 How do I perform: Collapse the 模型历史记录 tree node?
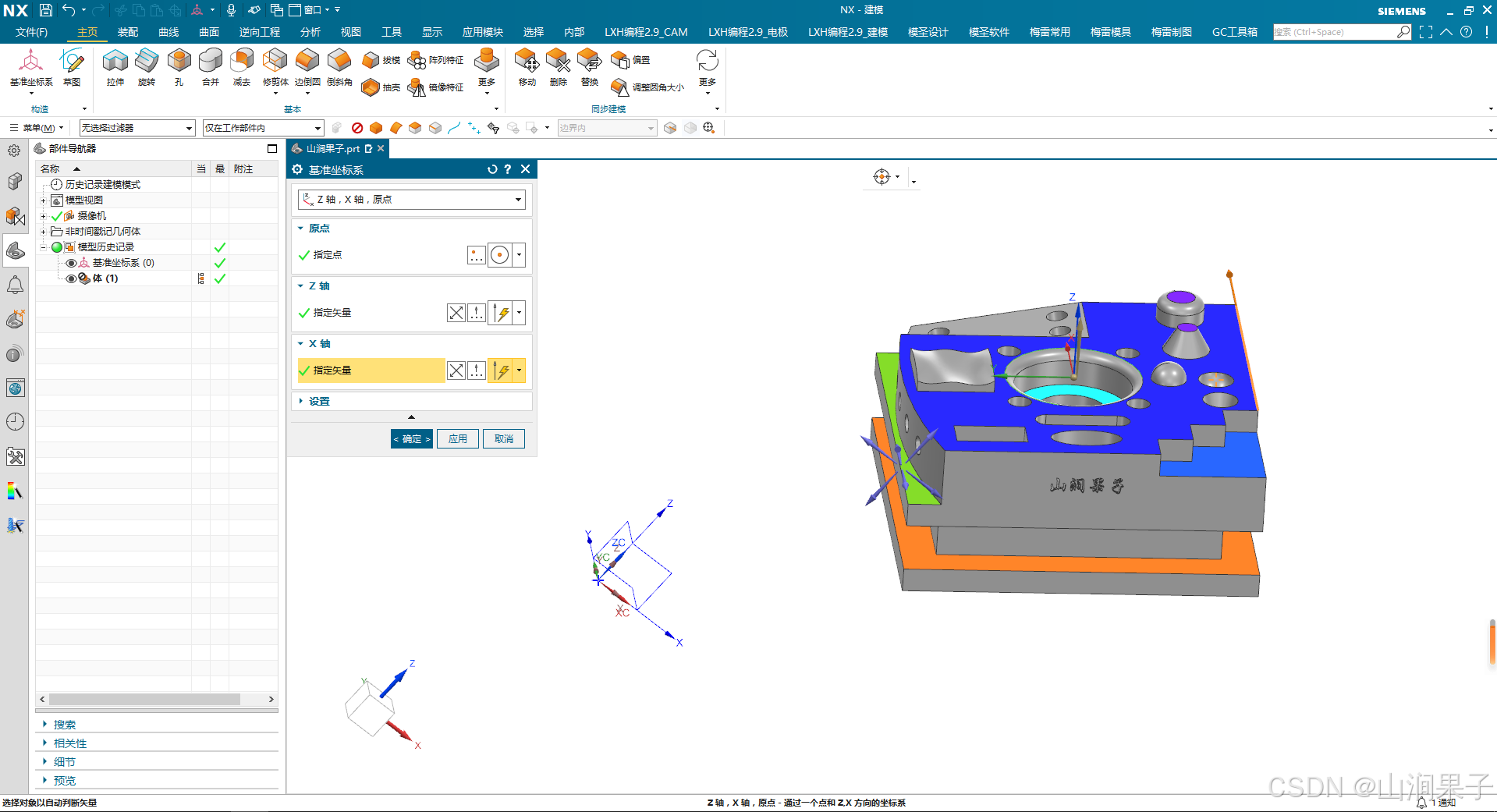click(x=44, y=247)
